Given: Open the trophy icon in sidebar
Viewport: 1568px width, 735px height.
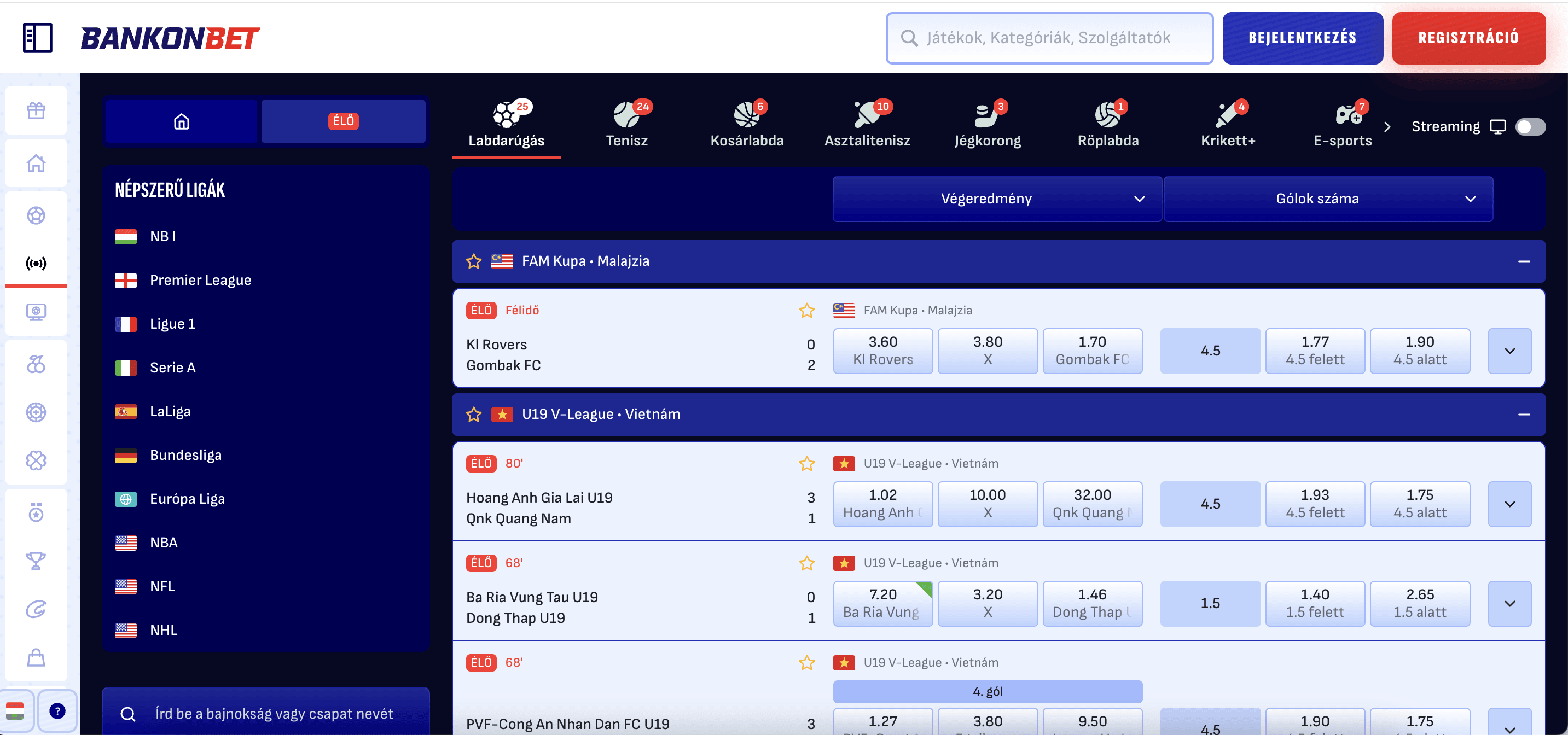Looking at the screenshot, I should pyautogui.click(x=36, y=561).
